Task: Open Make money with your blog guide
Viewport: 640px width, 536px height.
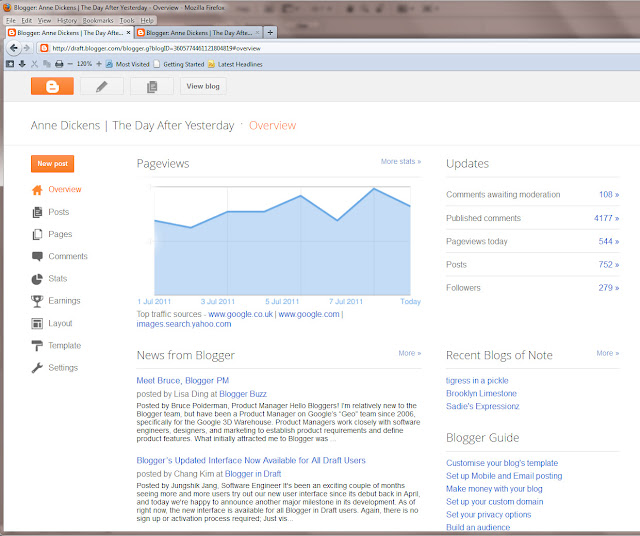Action: point(494,489)
